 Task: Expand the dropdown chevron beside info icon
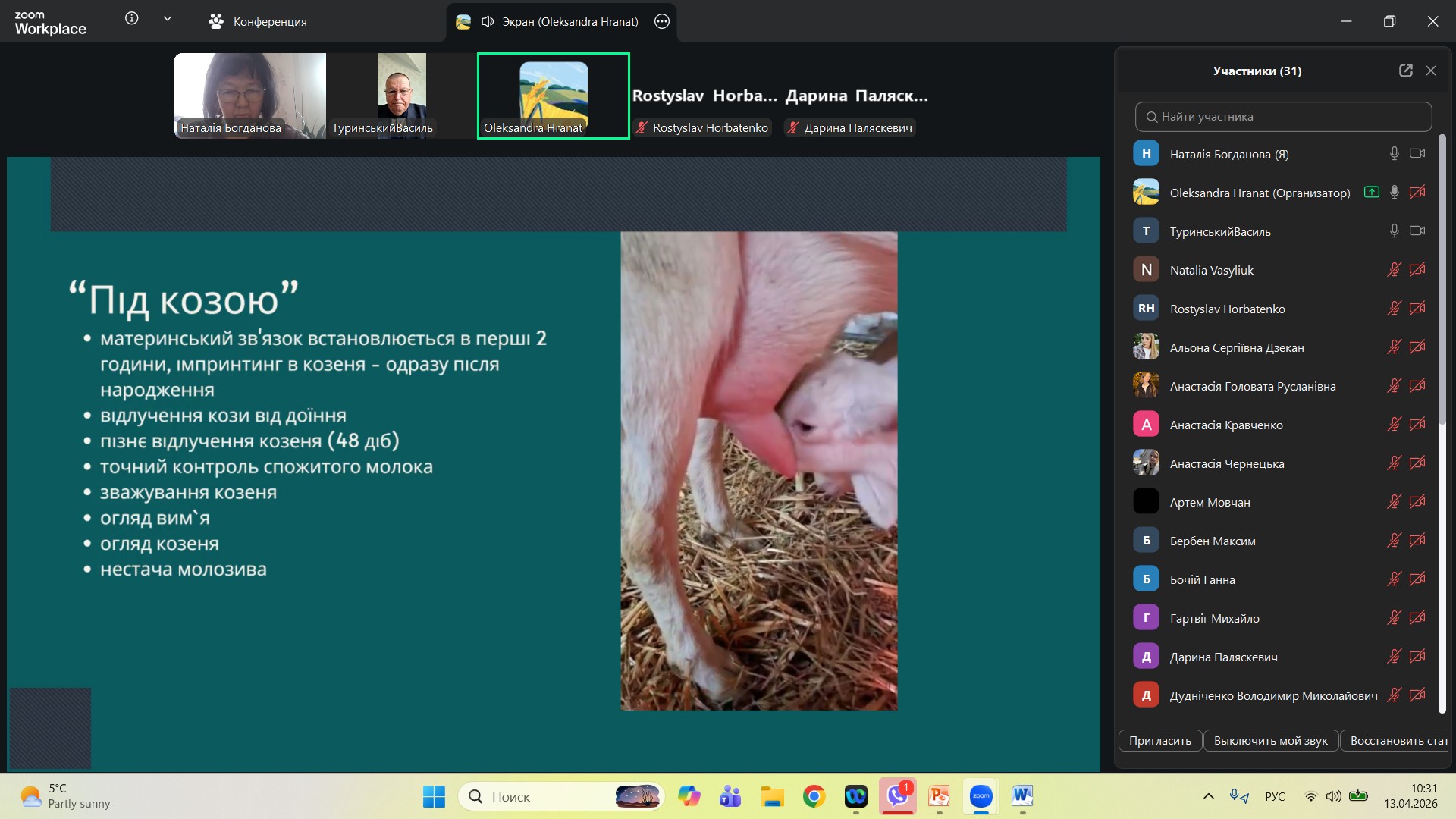click(x=168, y=19)
